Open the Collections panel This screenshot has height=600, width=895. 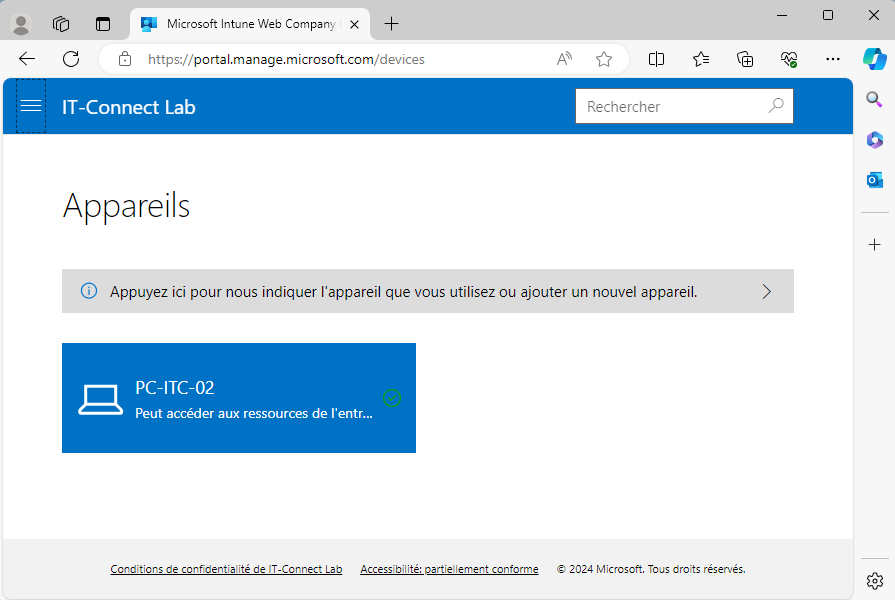[x=744, y=59]
